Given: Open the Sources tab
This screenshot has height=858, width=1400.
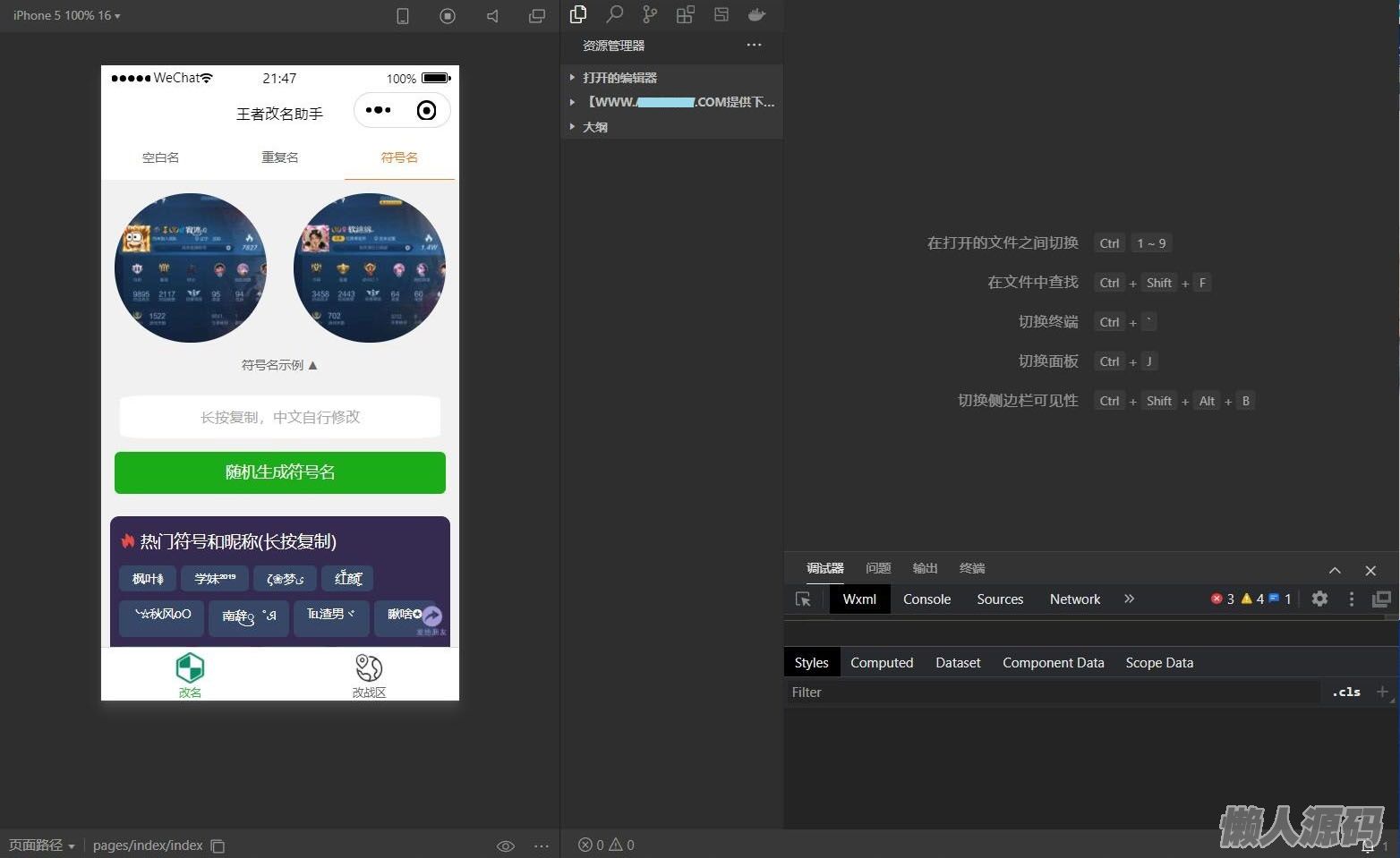Looking at the screenshot, I should click(1000, 599).
